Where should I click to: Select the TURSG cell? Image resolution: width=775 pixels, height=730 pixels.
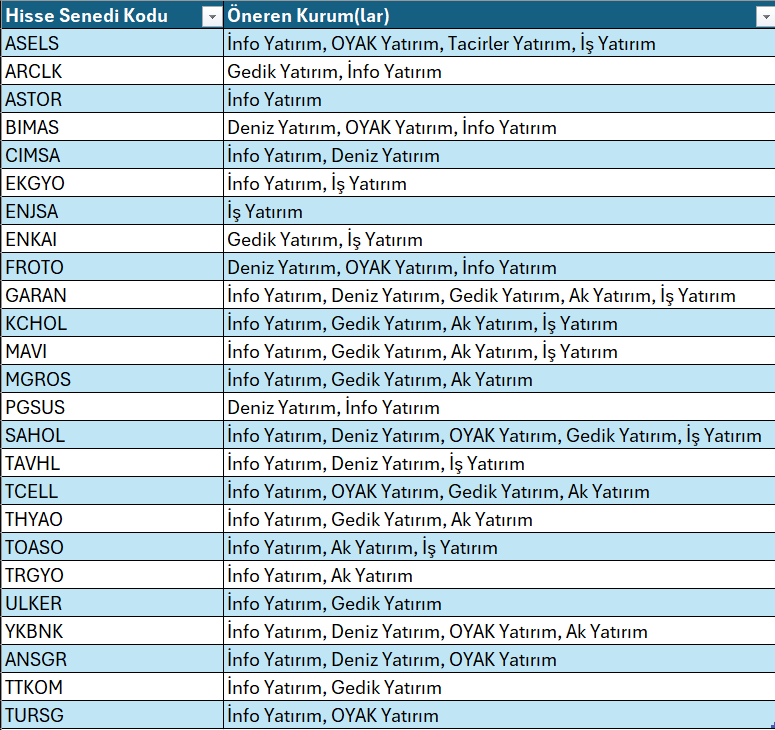point(112,715)
